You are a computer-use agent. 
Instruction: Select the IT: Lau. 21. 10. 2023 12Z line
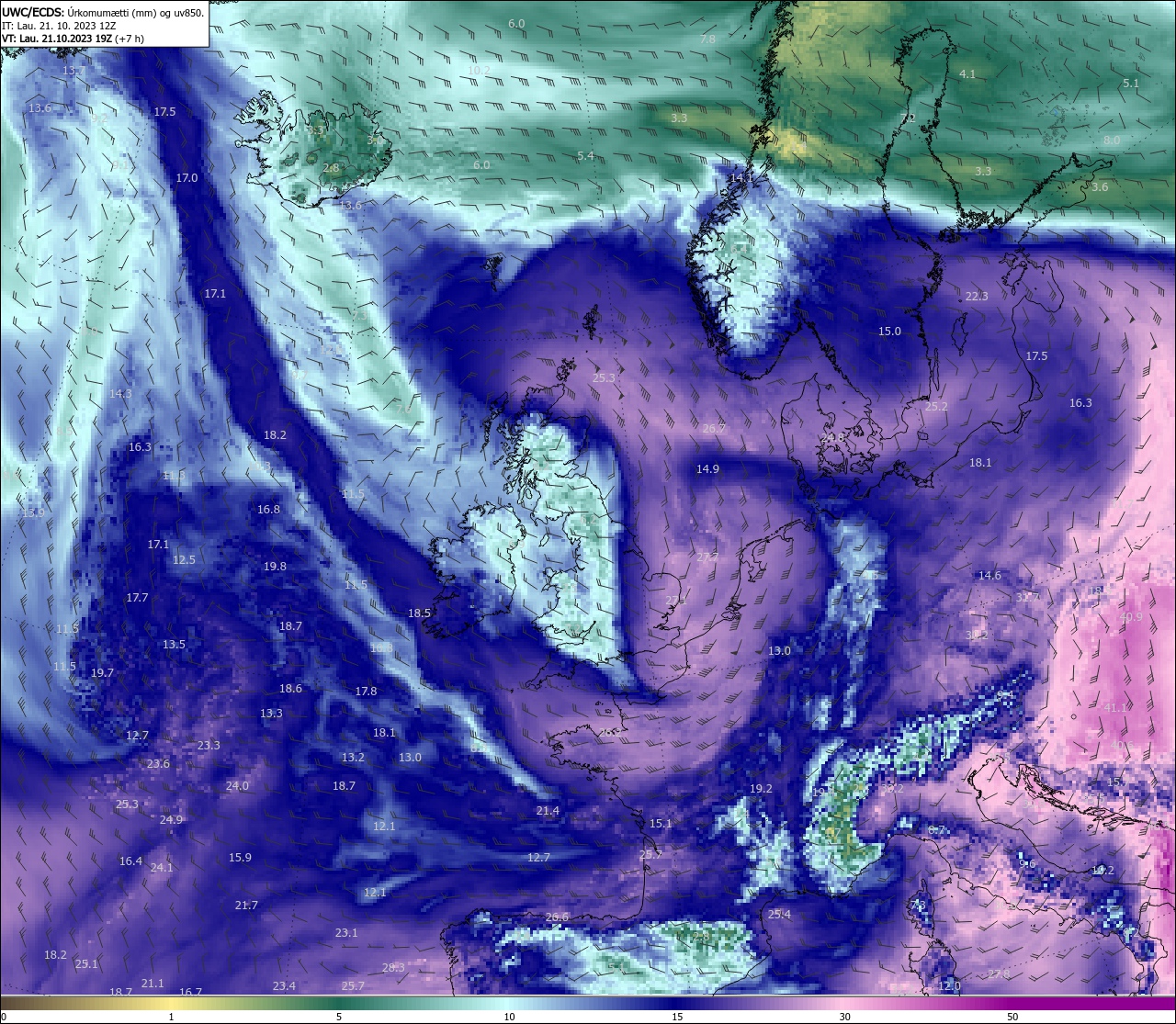(59, 26)
